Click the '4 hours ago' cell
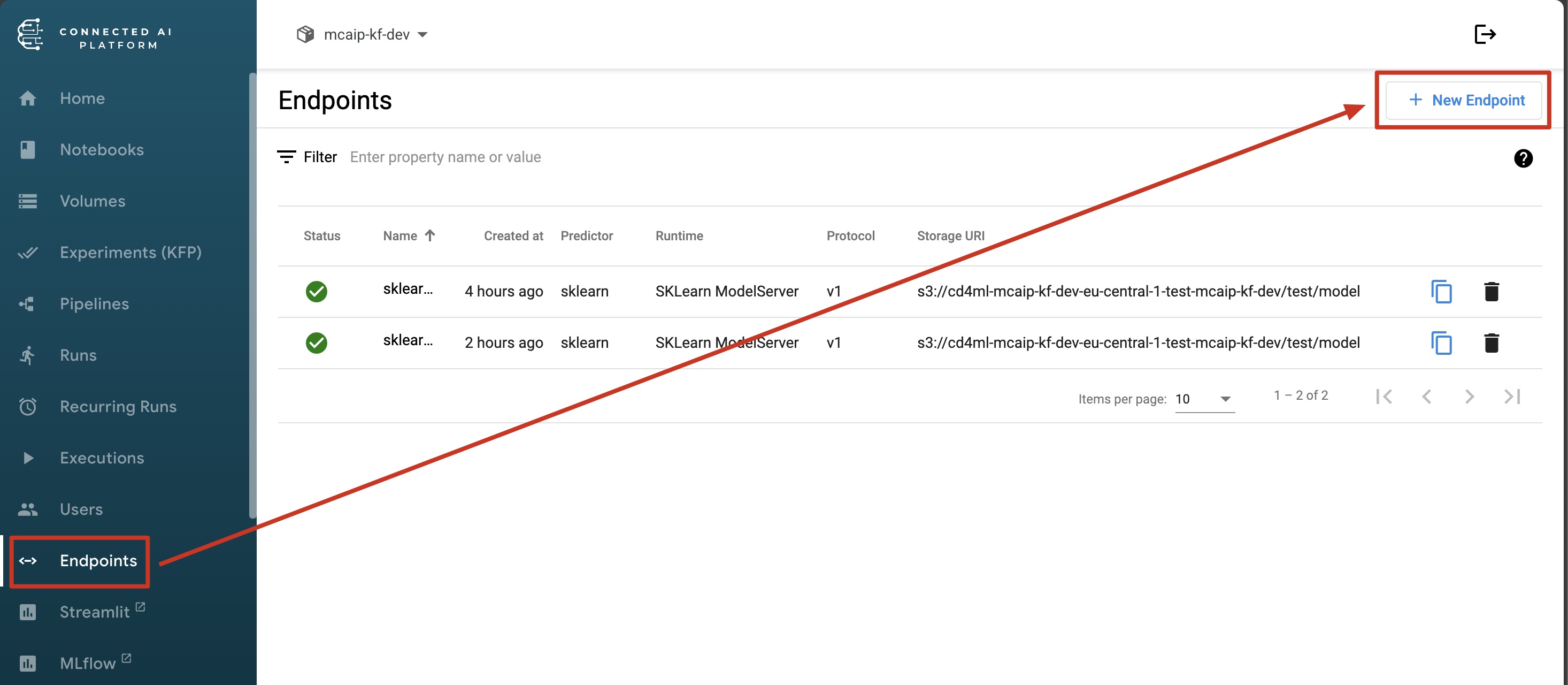The width and height of the screenshot is (1568, 685). point(503,291)
